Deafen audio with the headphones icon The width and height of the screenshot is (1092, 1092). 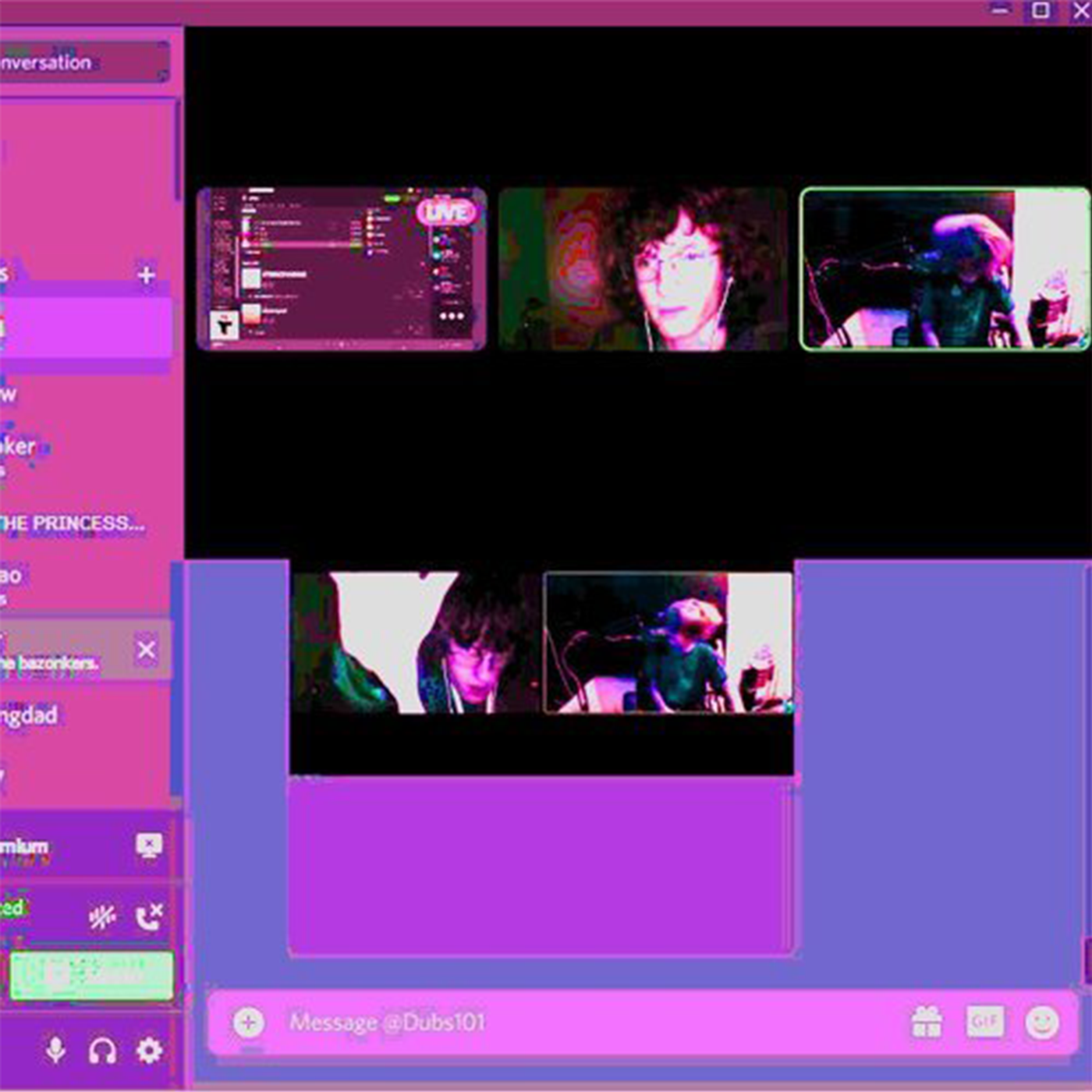point(102,1050)
